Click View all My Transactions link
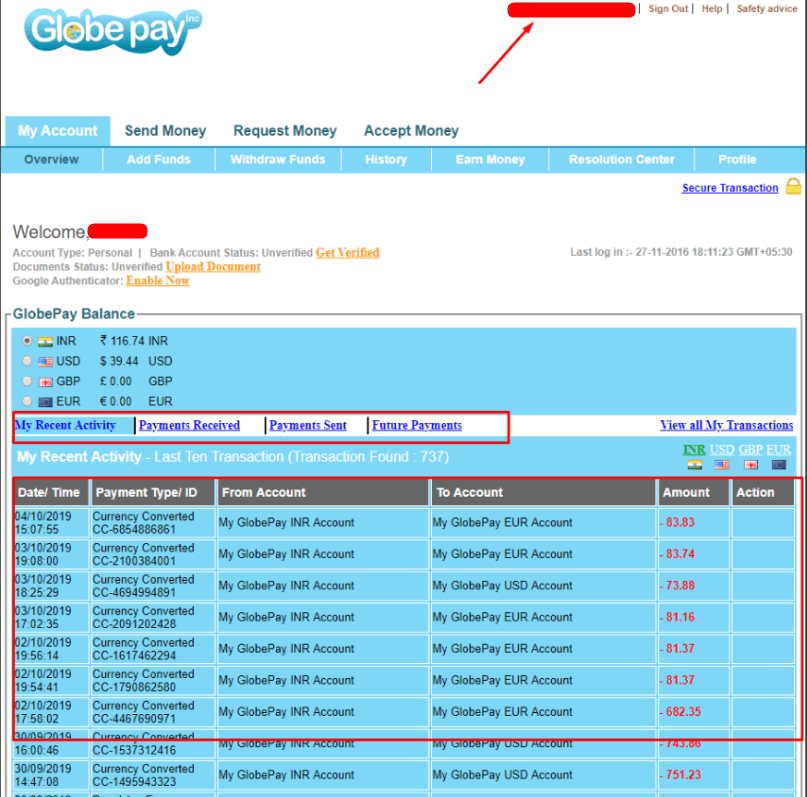Image resolution: width=807 pixels, height=797 pixels. (x=726, y=425)
